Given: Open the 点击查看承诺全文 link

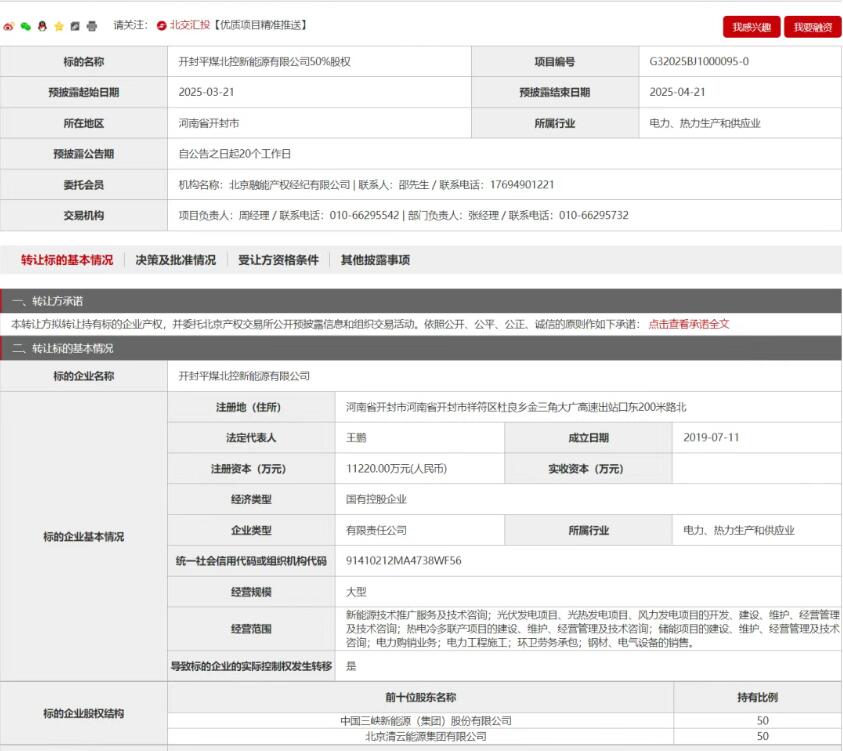Looking at the screenshot, I should tap(689, 324).
